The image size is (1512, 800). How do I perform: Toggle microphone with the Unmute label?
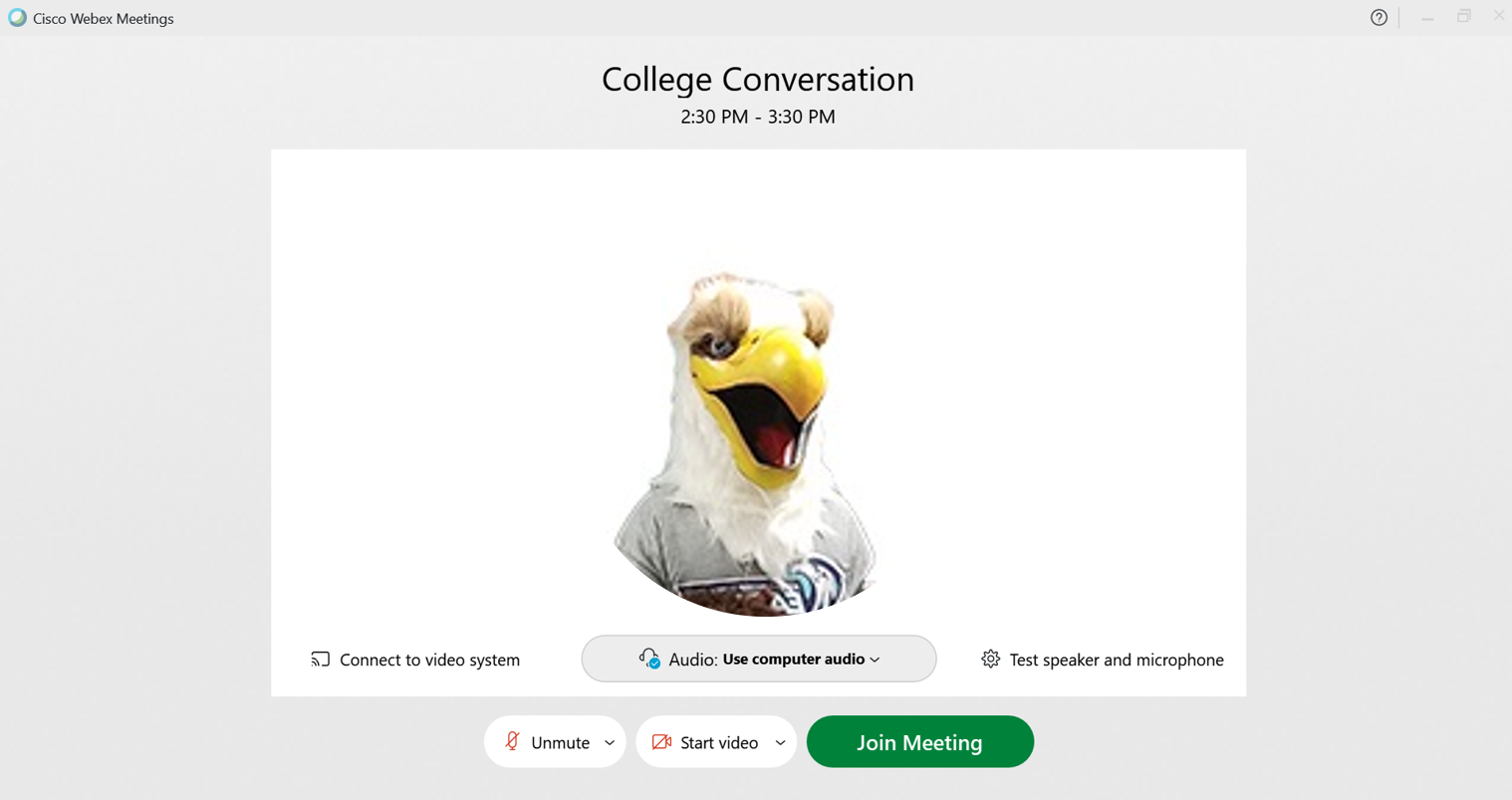[560, 742]
